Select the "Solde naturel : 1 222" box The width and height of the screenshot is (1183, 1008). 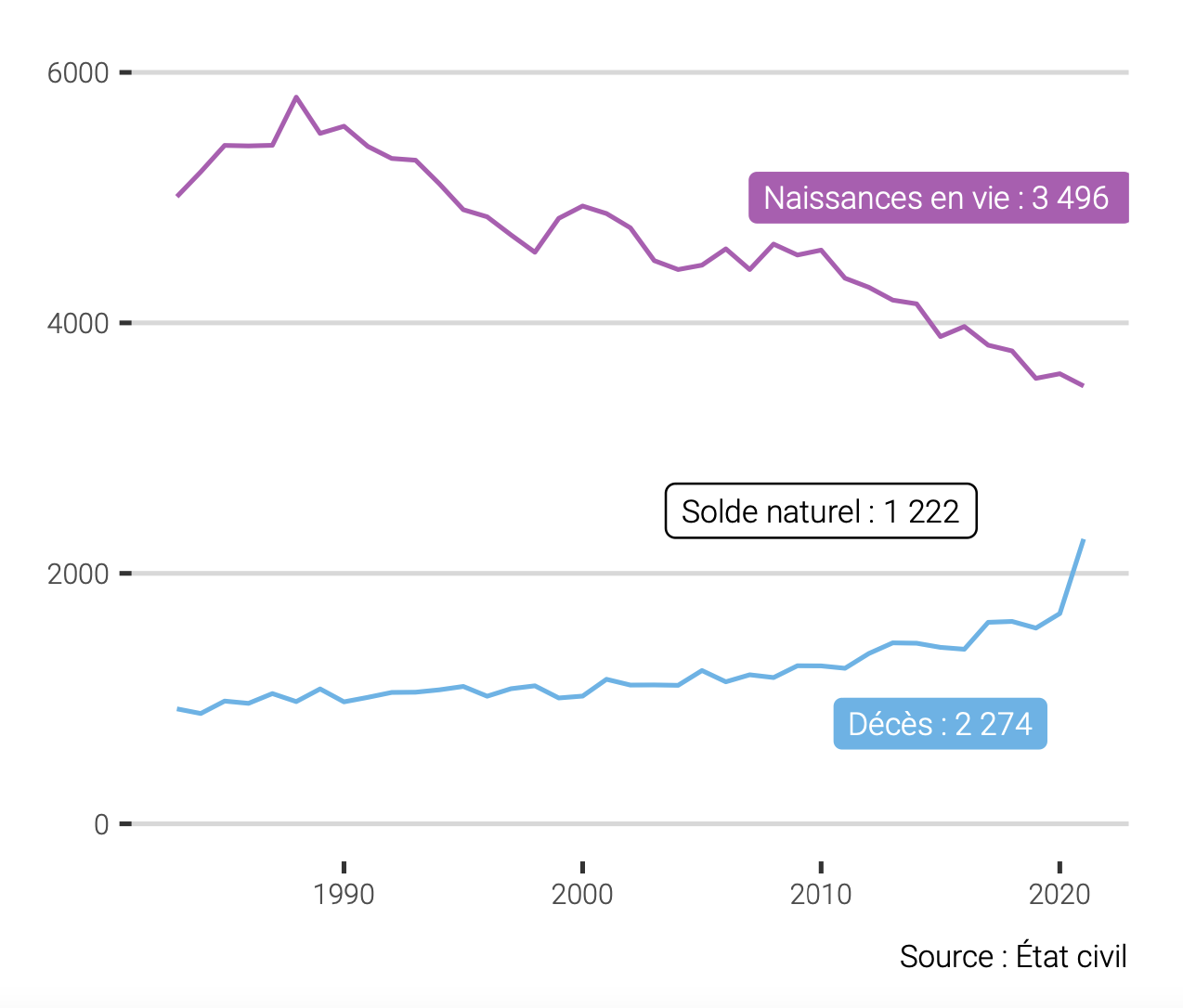click(821, 511)
